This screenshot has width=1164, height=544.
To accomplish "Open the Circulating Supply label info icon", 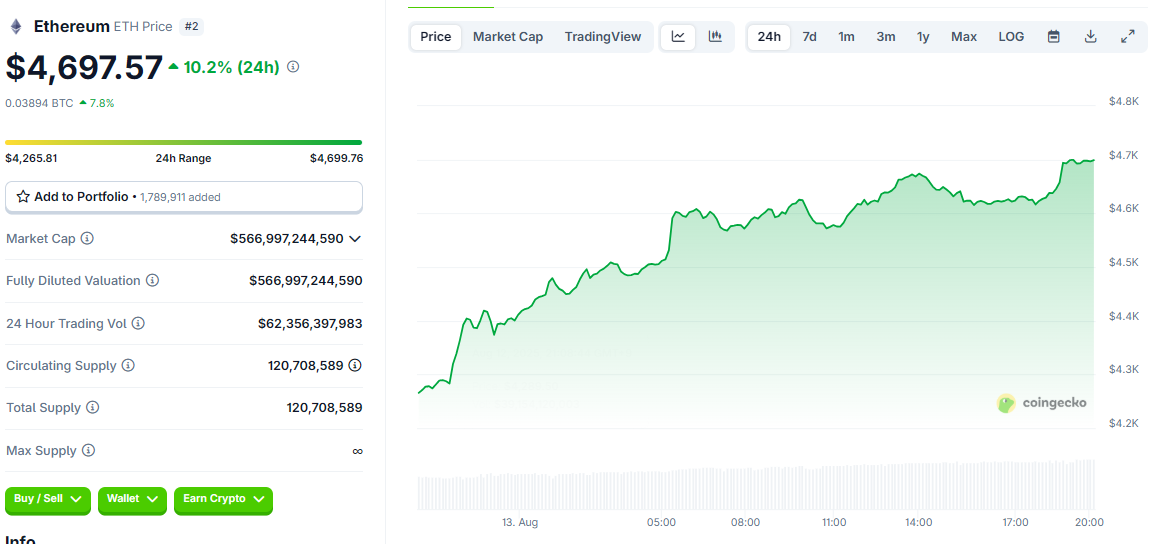I will pyautogui.click(x=128, y=365).
